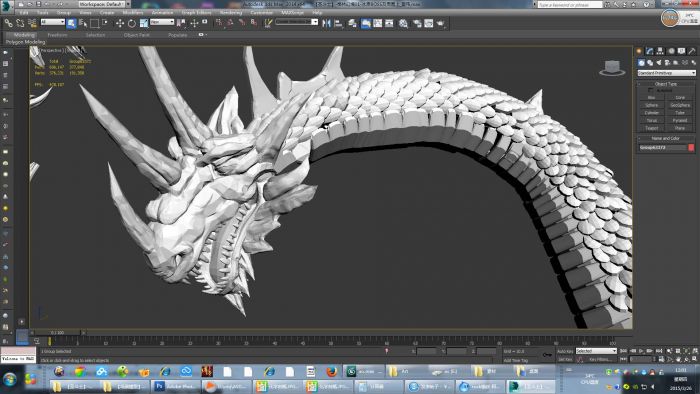Open Schematic View from toolbar
The image size is (700, 394).
tap(389, 23)
